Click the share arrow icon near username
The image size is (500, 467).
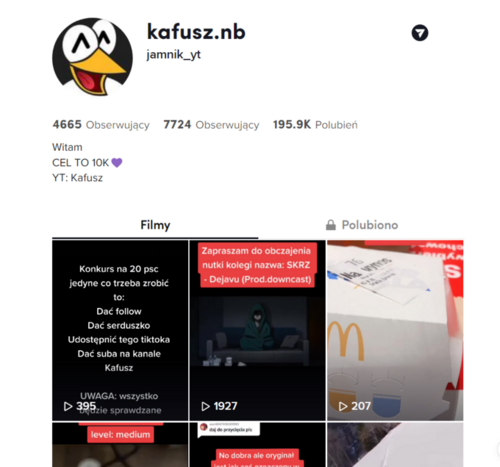[420, 33]
